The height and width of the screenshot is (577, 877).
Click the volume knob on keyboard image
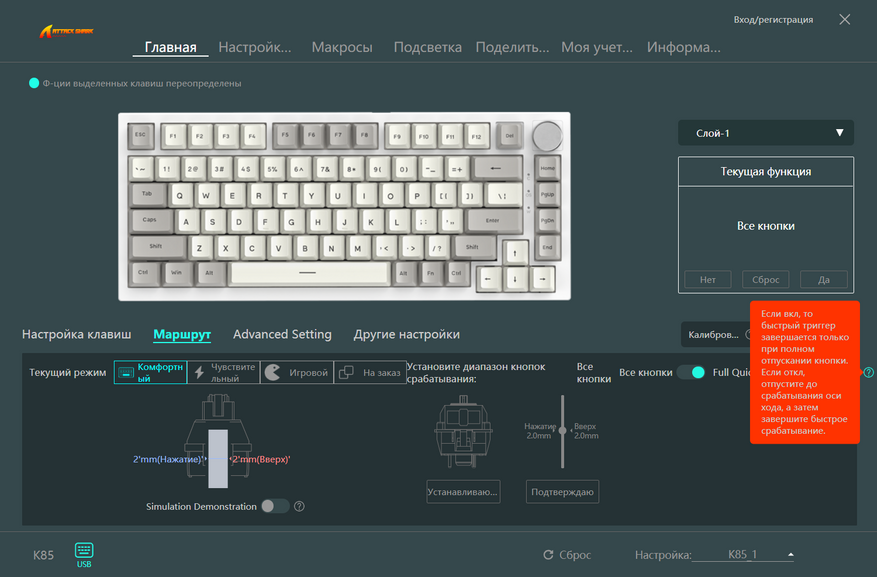tap(547, 136)
